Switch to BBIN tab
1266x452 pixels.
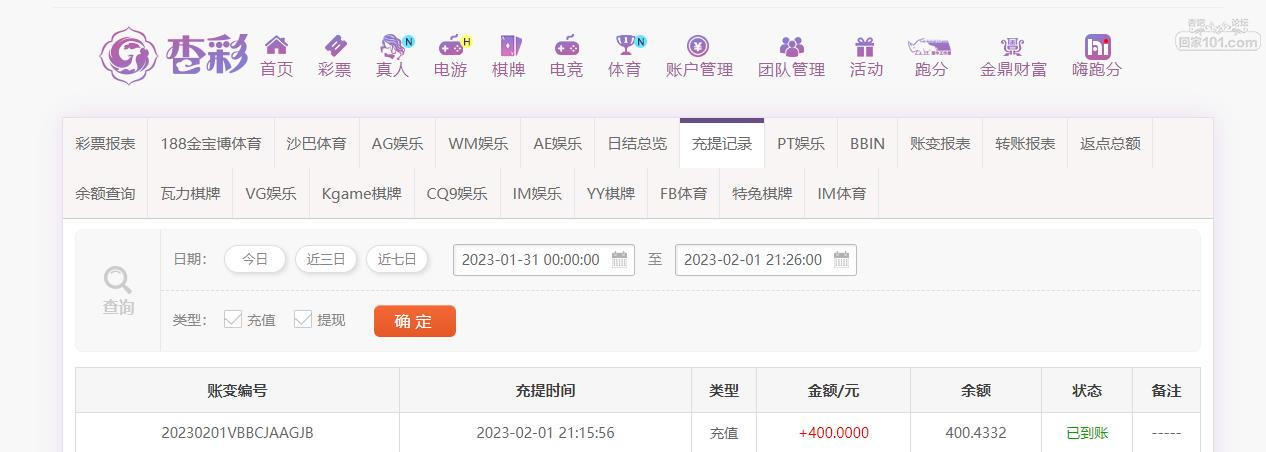pos(867,143)
